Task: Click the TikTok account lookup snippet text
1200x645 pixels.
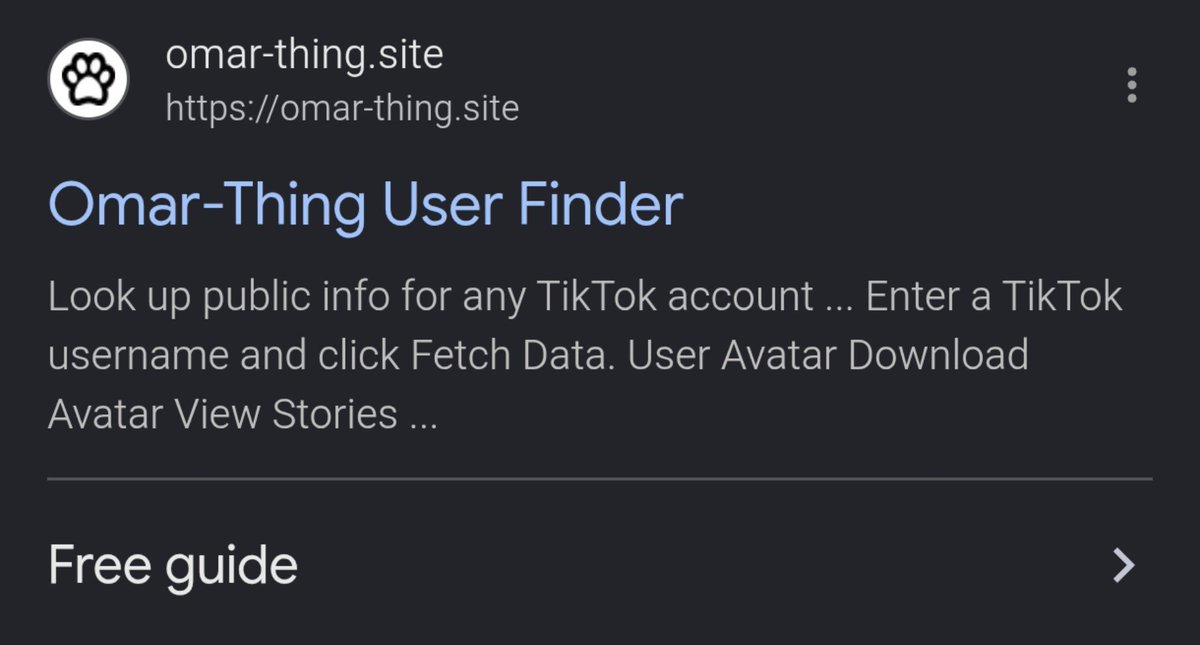Action: [x=586, y=355]
